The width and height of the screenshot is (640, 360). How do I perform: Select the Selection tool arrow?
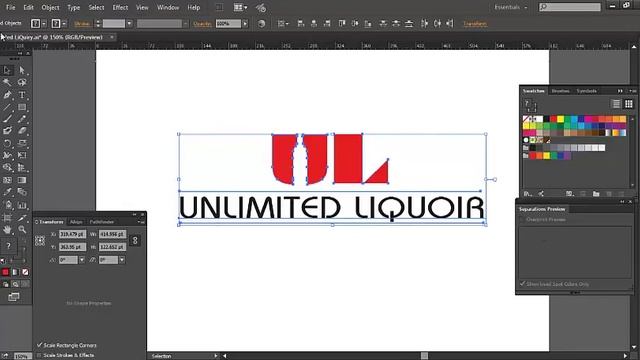pos(7,70)
